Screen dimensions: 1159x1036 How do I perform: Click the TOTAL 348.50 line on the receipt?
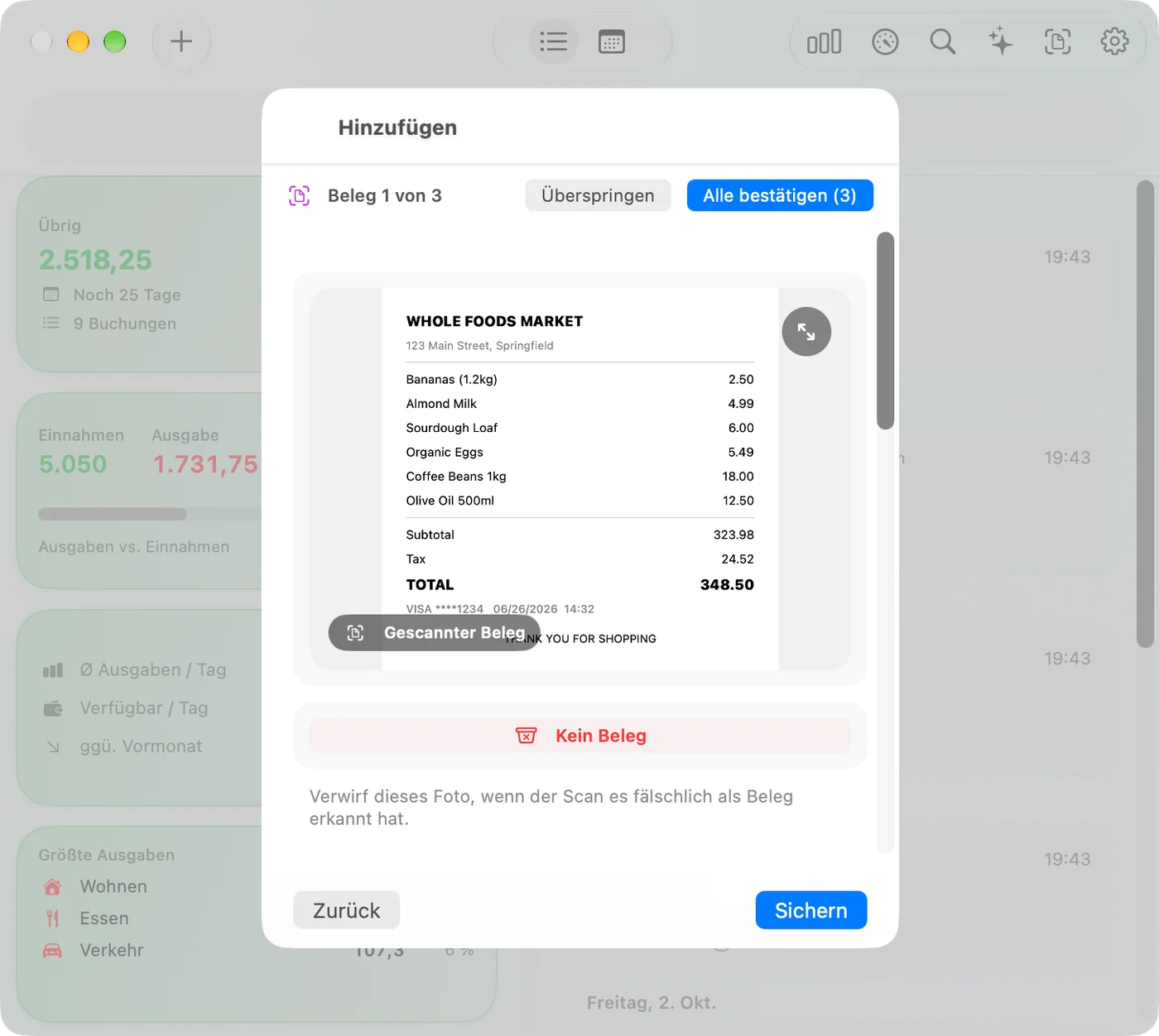click(x=579, y=585)
